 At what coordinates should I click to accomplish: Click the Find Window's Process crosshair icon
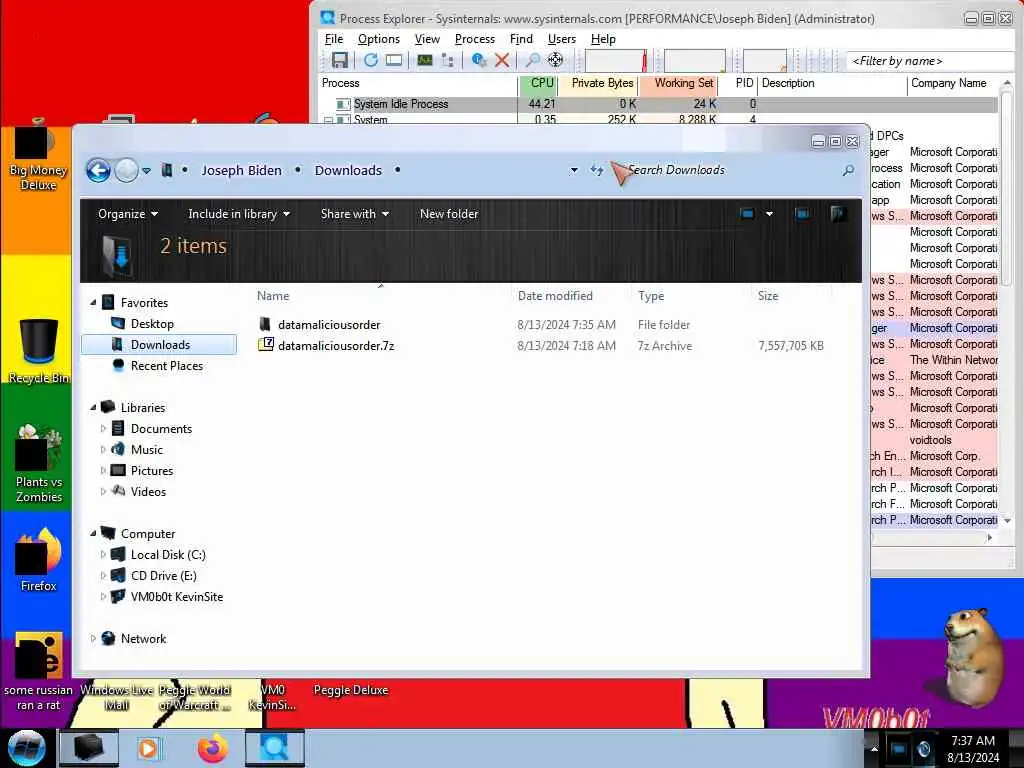555,60
